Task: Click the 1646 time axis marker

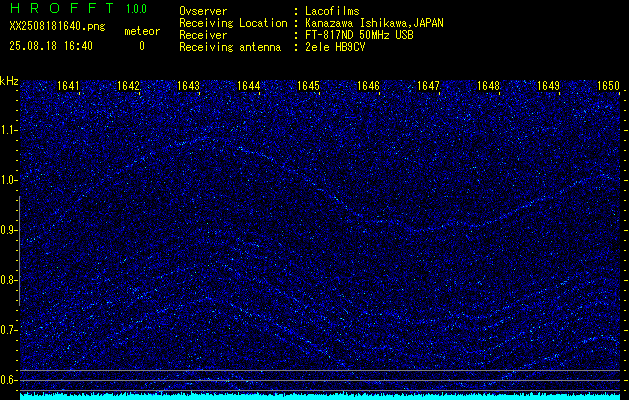Action: pyautogui.click(x=368, y=86)
